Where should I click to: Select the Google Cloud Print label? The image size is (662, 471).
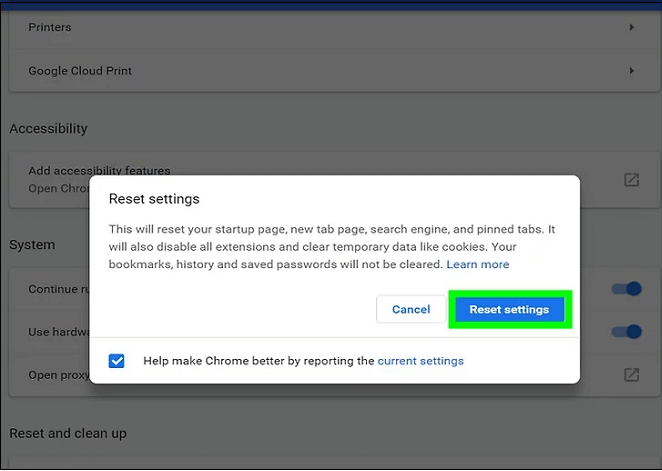point(80,71)
